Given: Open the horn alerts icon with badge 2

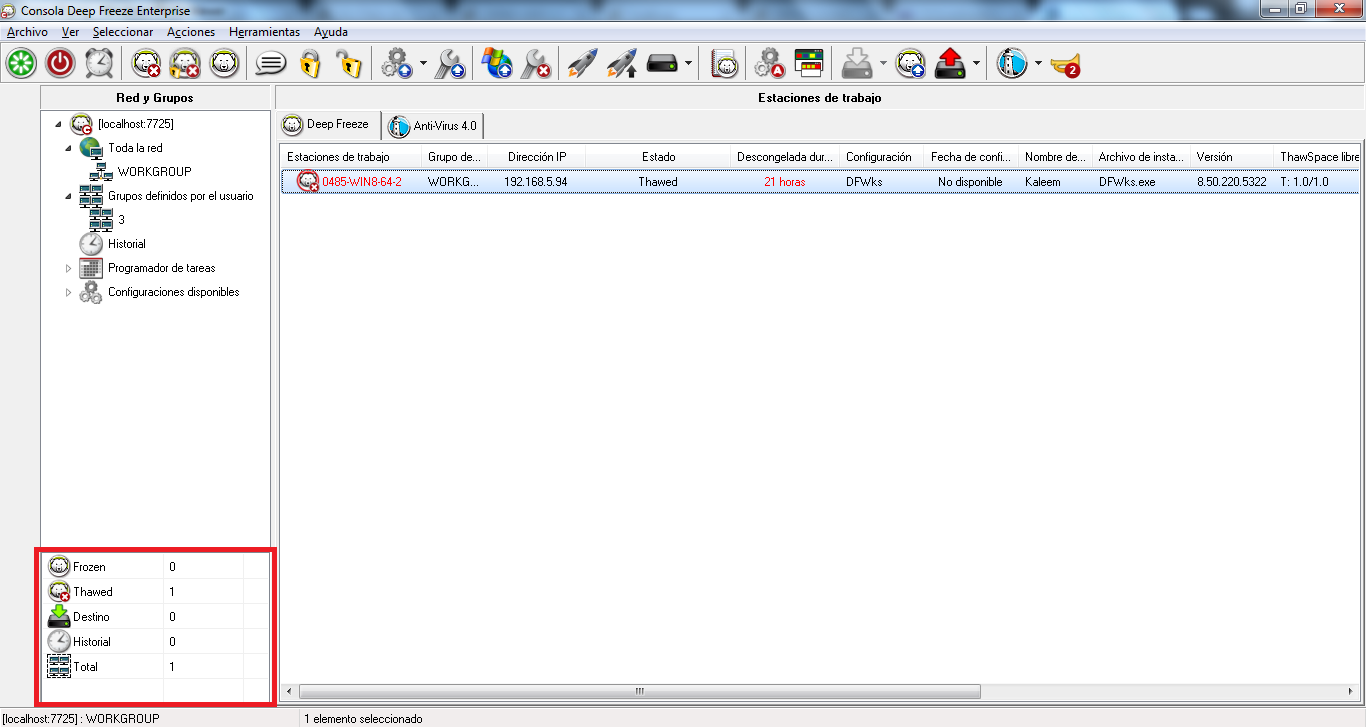Looking at the screenshot, I should (1065, 64).
